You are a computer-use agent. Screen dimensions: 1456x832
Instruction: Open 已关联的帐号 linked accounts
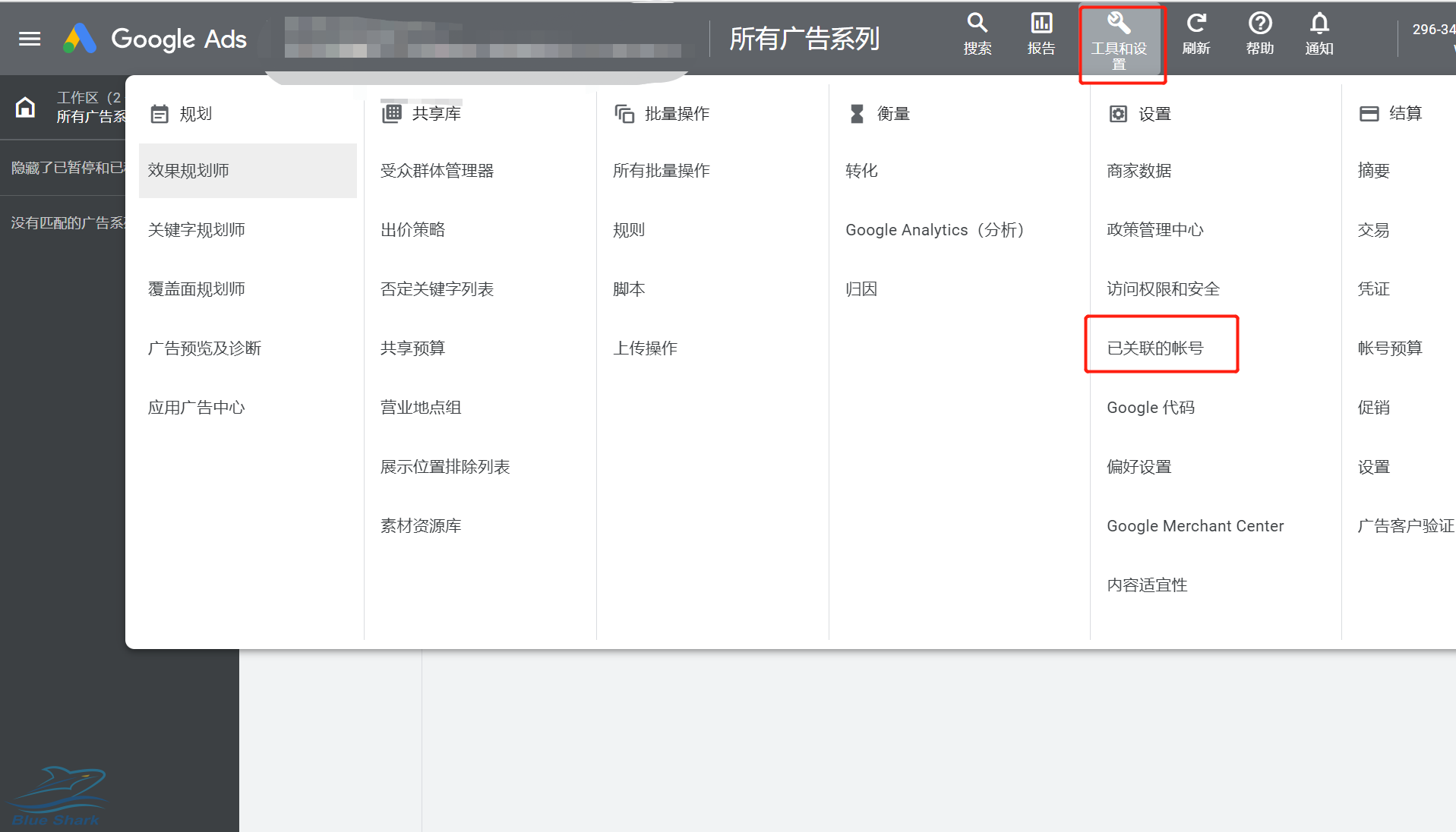pyautogui.click(x=1154, y=348)
